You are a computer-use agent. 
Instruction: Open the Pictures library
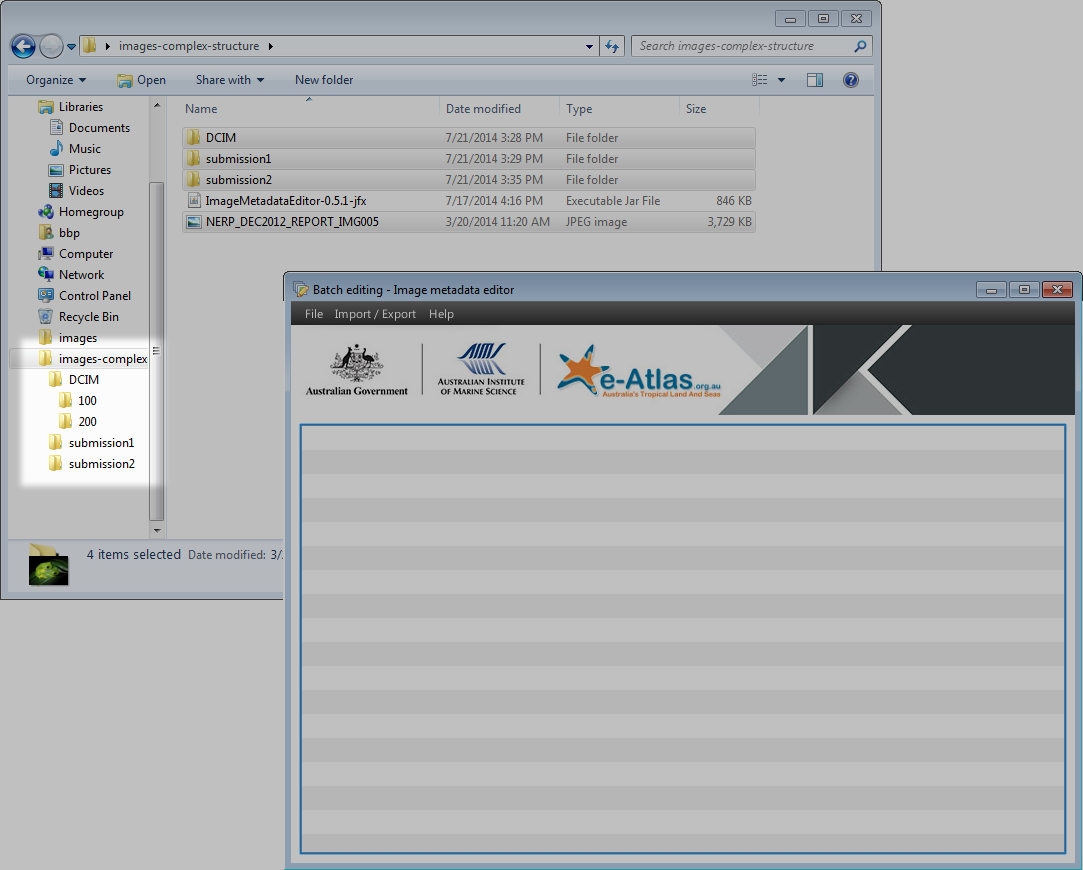(x=79, y=170)
